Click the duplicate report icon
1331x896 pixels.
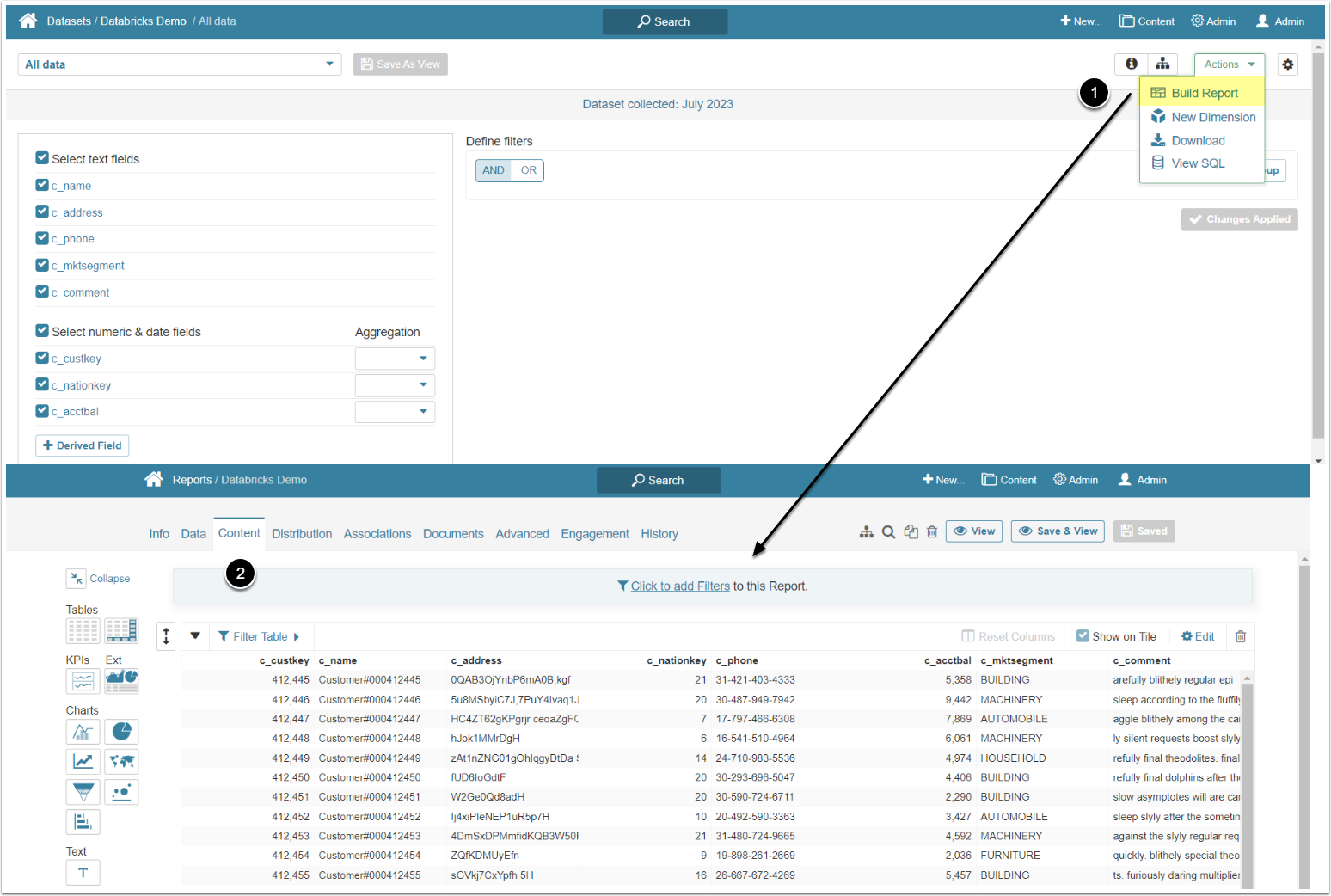click(x=911, y=532)
